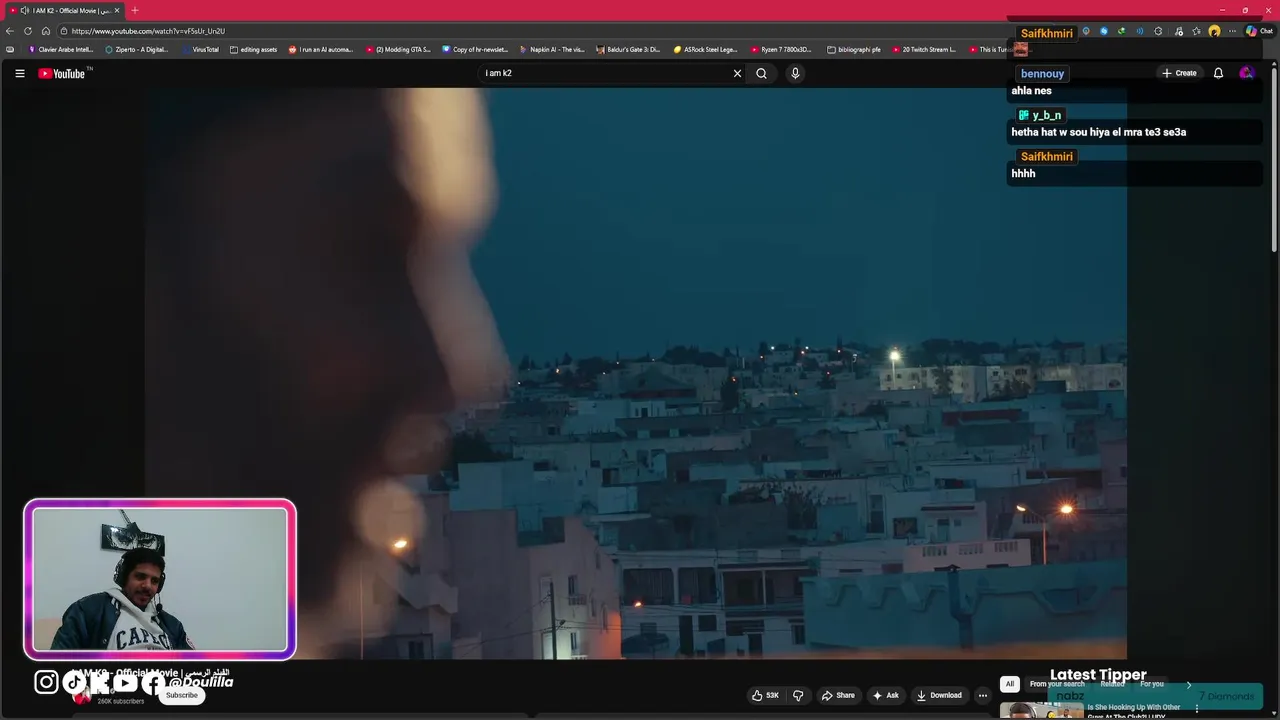
Task: Mute tab via speaker icon on tab
Action: 24,10
